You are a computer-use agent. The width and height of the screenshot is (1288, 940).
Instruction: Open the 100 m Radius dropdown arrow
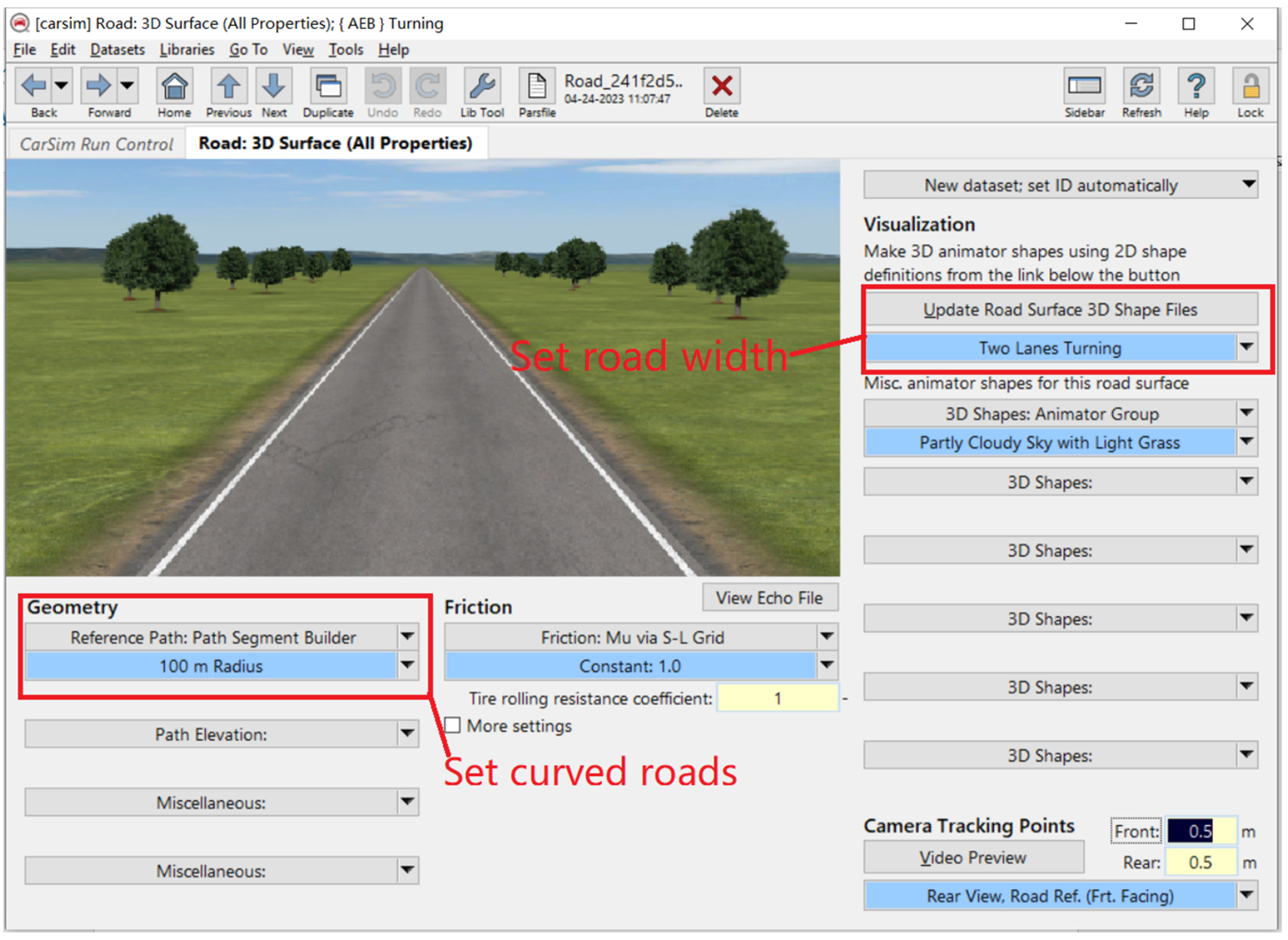tap(408, 665)
